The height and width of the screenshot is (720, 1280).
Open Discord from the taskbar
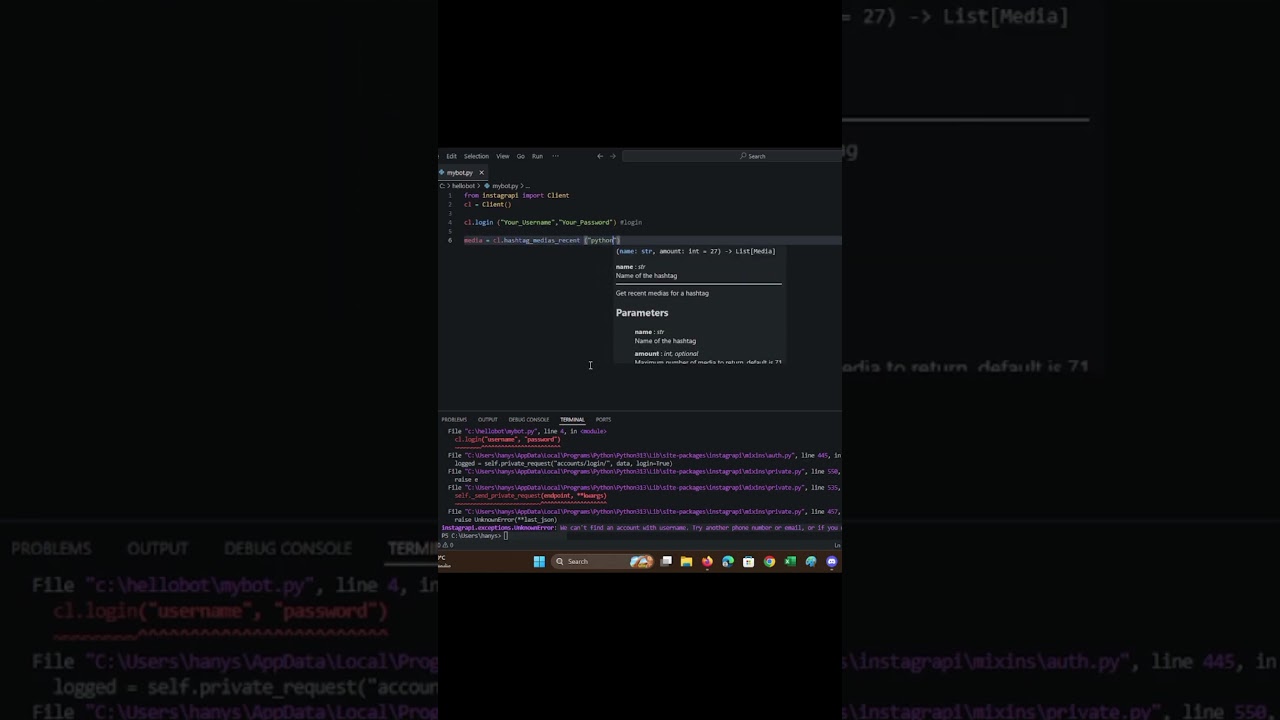pos(831,561)
